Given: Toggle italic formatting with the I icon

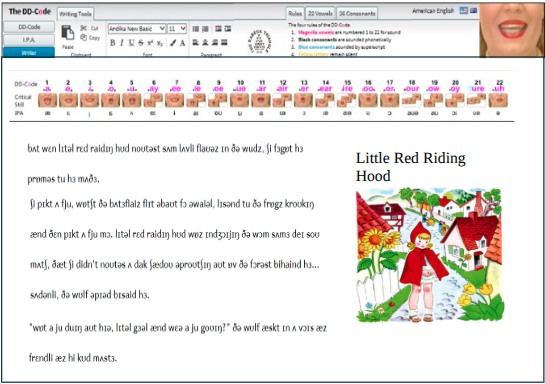Looking at the screenshot, I should coord(122,43).
